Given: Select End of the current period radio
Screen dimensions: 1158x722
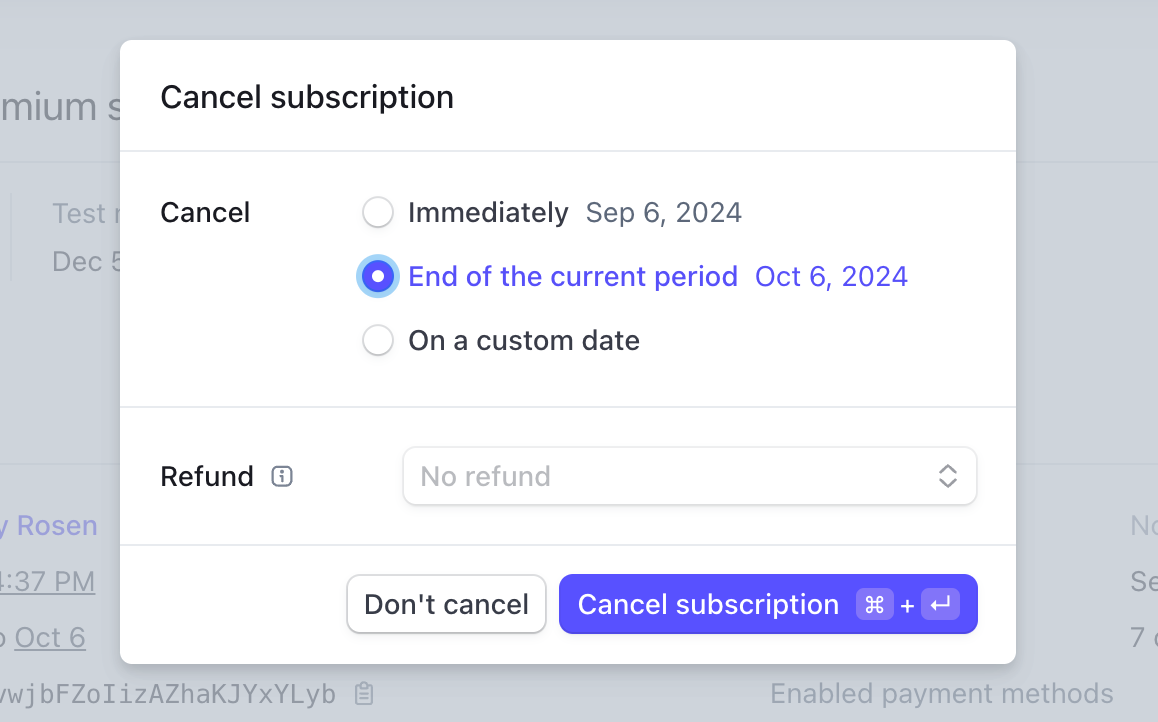Looking at the screenshot, I should (377, 277).
